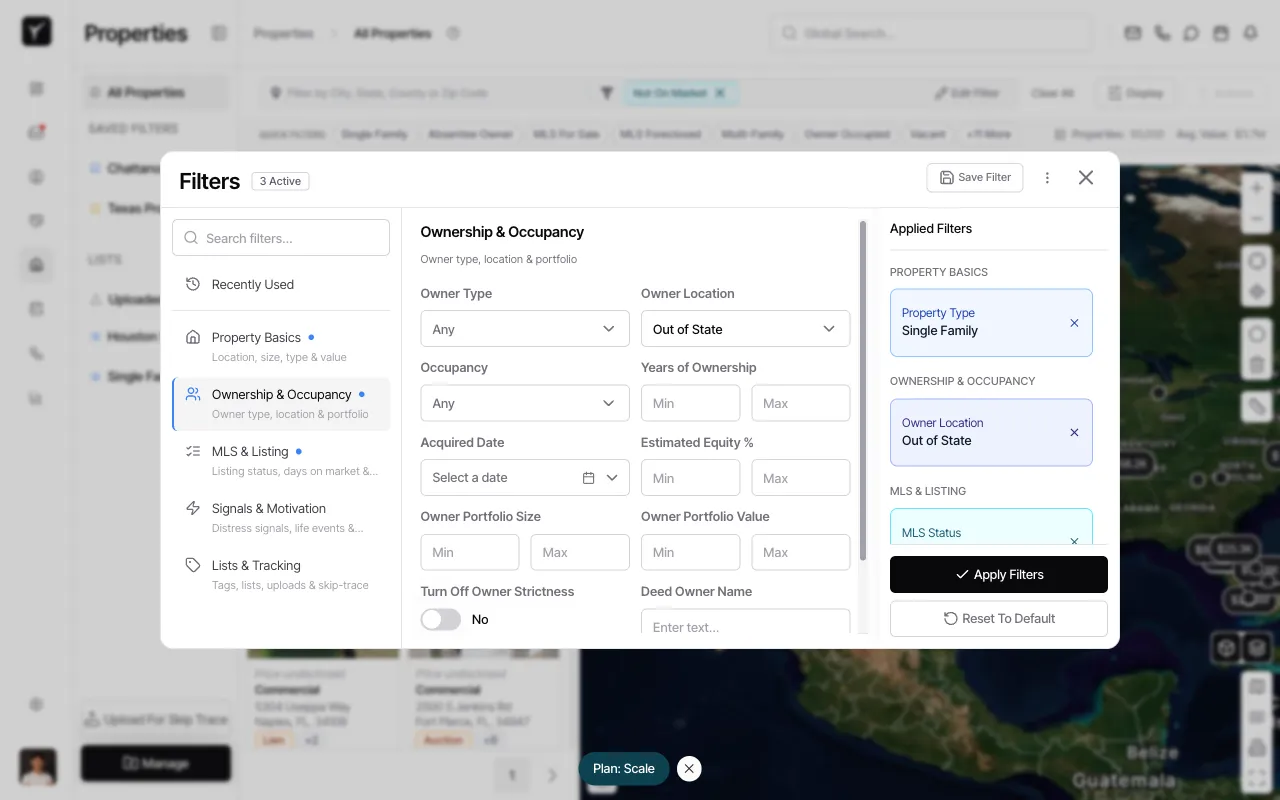
Task: Toggle the Turn Off Owner Strictness switch
Action: click(440, 619)
